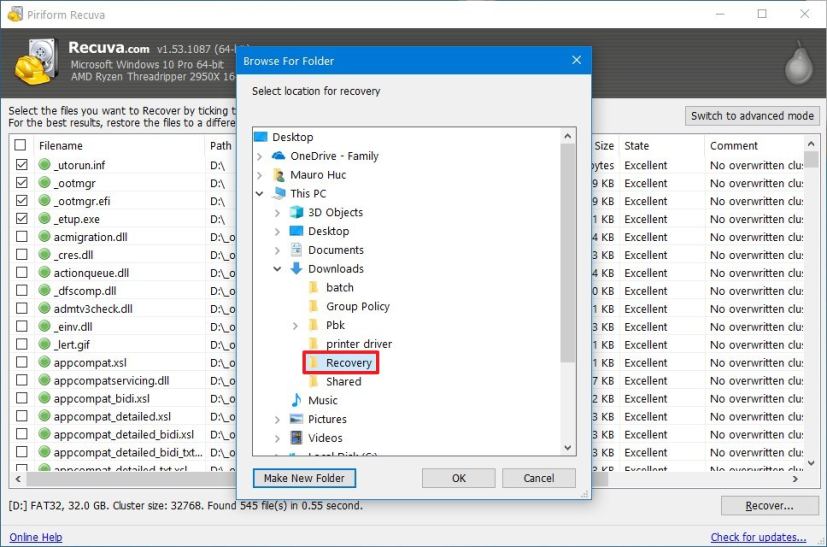The height and width of the screenshot is (547, 827).
Task: Click the Downloads blue arrow icon
Action: [296, 268]
